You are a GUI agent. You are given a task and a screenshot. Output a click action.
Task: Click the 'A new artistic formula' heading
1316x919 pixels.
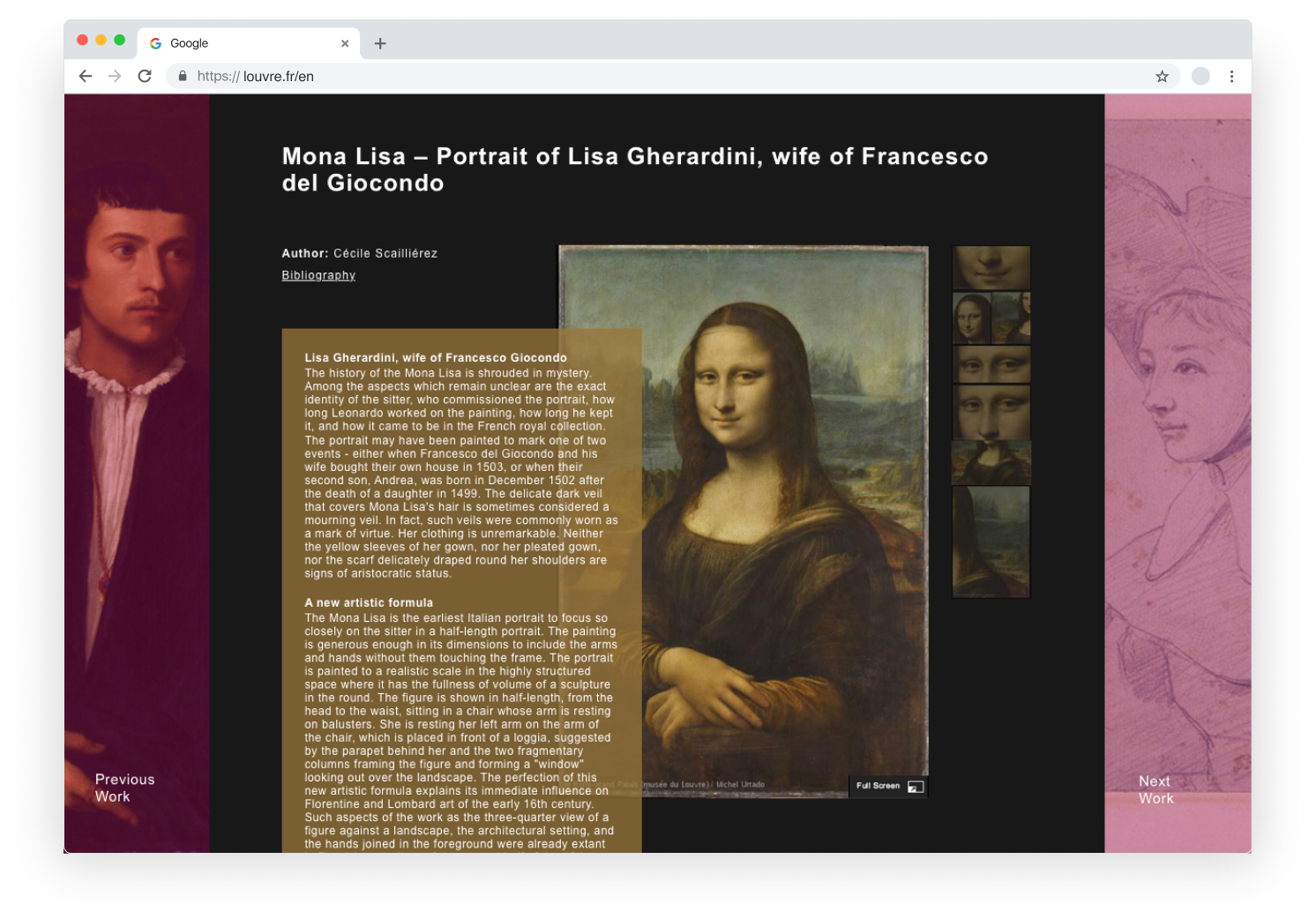pos(369,602)
